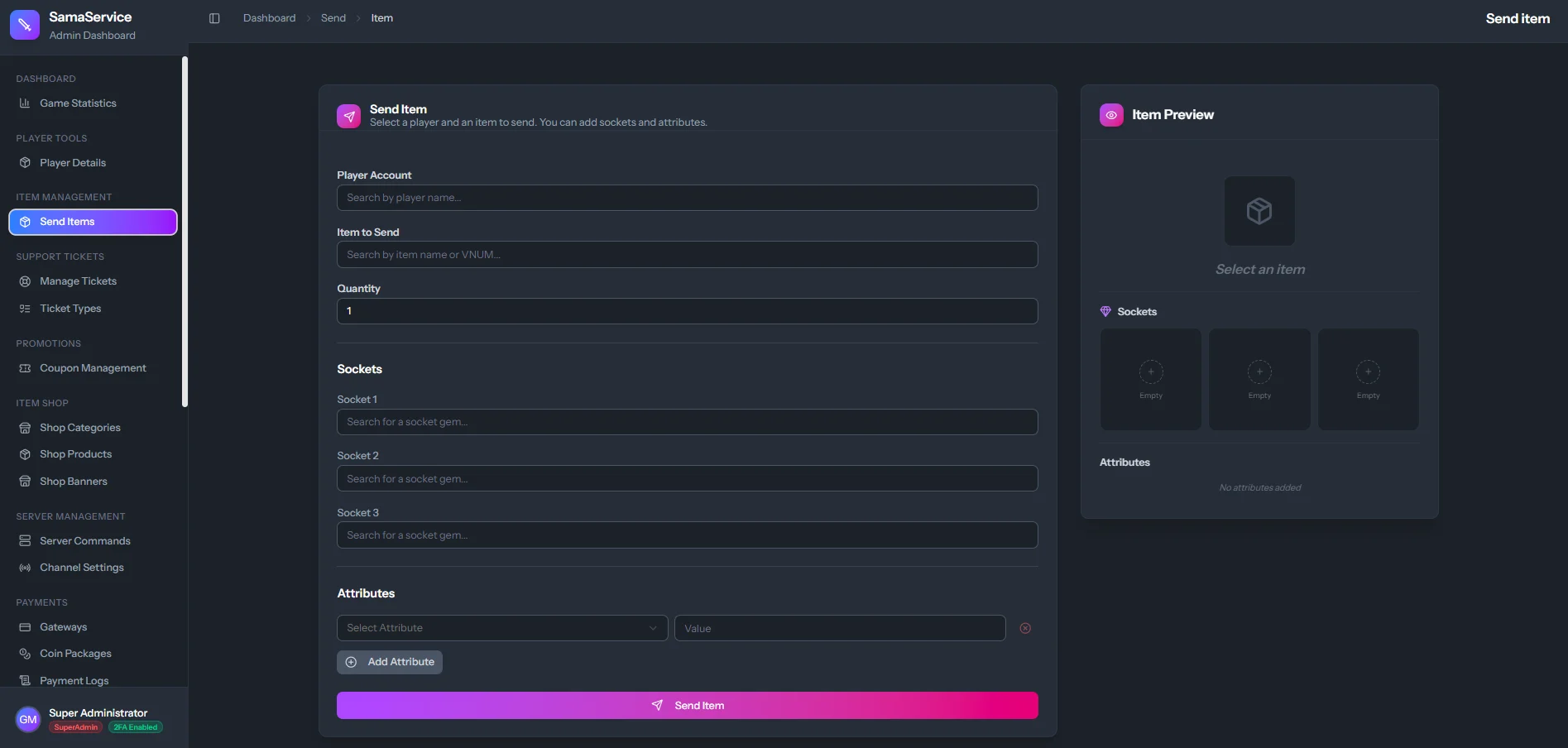Click the Add Attribute button
The image size is (1568, 748).
(390, 662)
